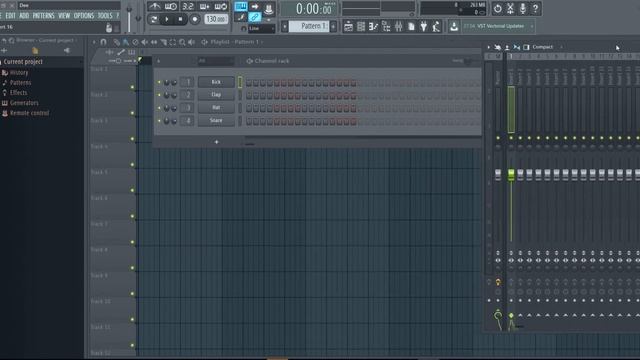Screen dimensions: 640x360
Task: Toggle the Track 1 mute LED in the playlist
Action: coord(132,87)
